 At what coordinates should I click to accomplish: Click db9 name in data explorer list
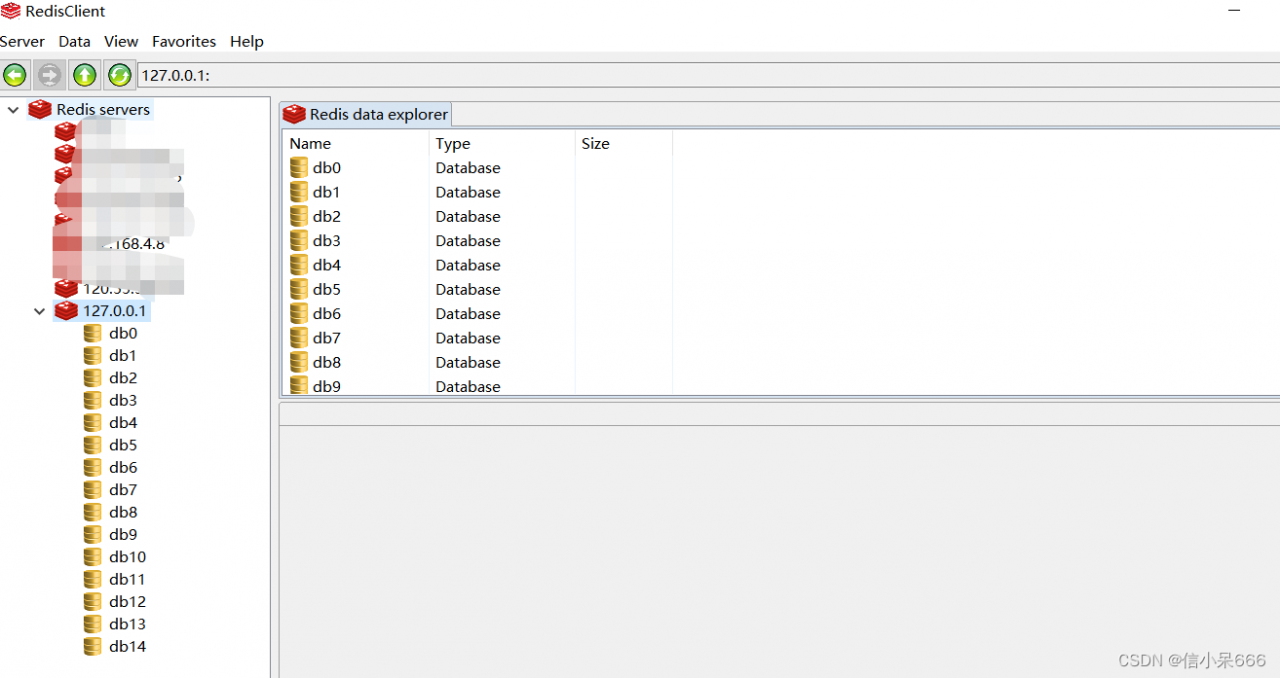click(327, 386)
